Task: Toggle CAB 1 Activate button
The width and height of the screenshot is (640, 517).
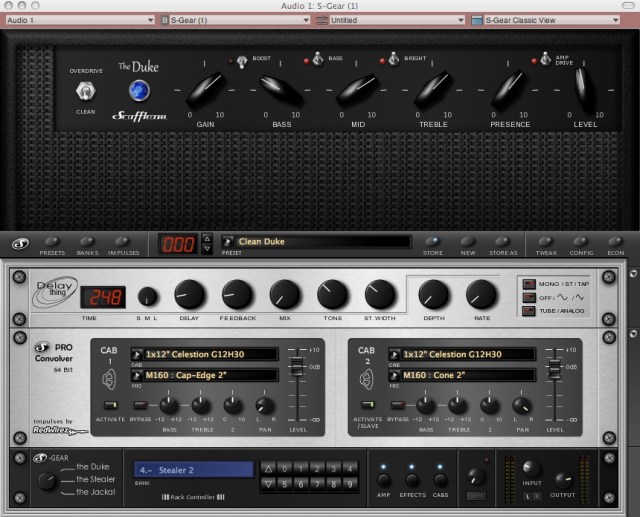Action: coord(110,405)
